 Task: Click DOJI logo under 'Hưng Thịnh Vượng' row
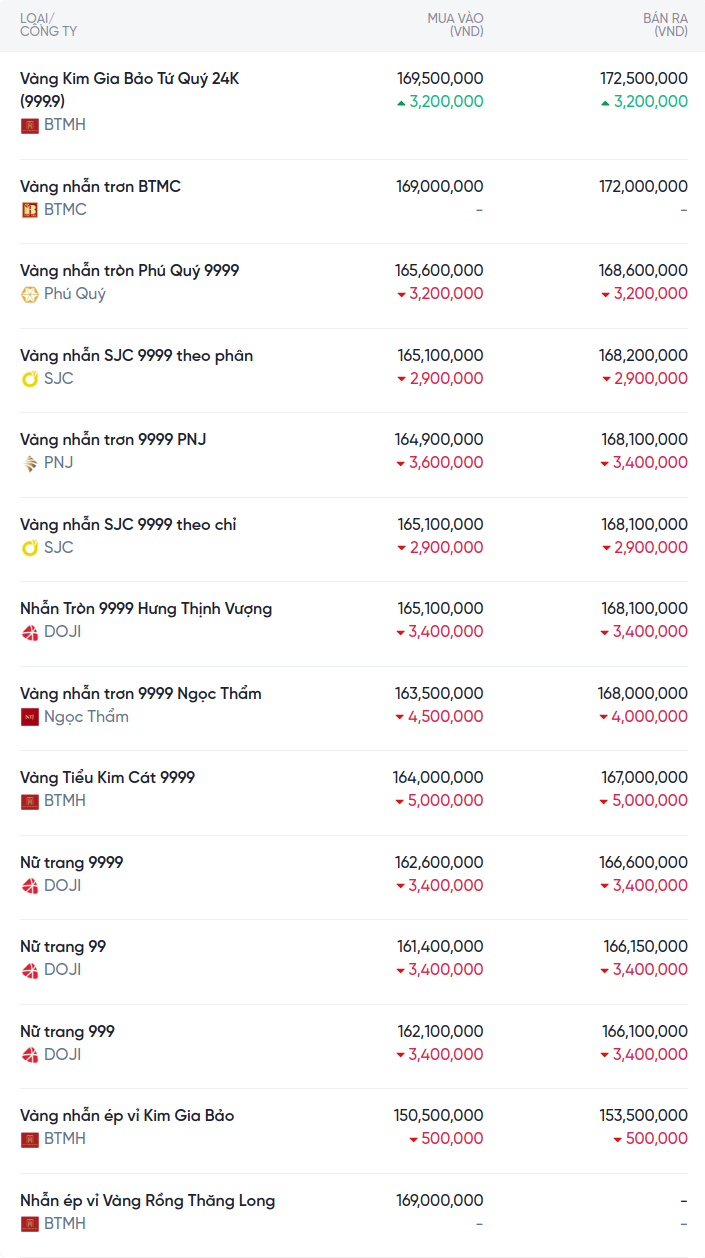pyautogui.click(x=30, y=632)
